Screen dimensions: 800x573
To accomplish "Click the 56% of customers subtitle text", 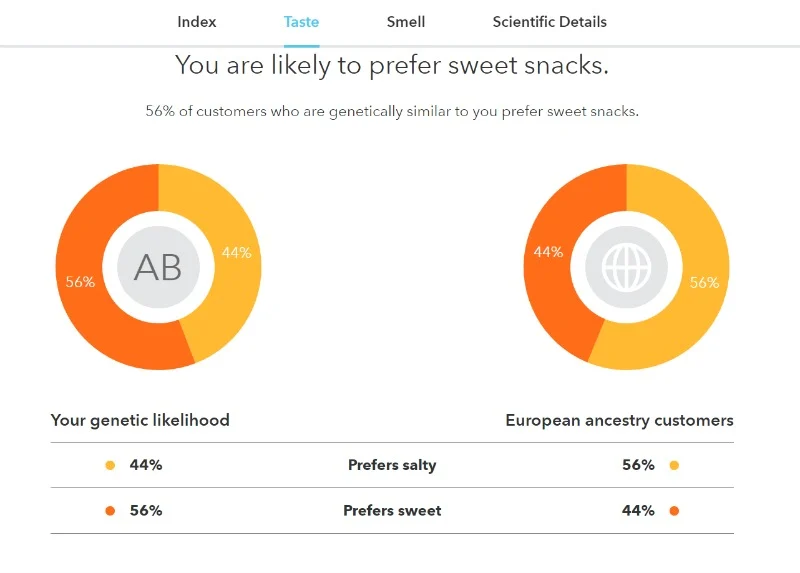I will [392, 111].
